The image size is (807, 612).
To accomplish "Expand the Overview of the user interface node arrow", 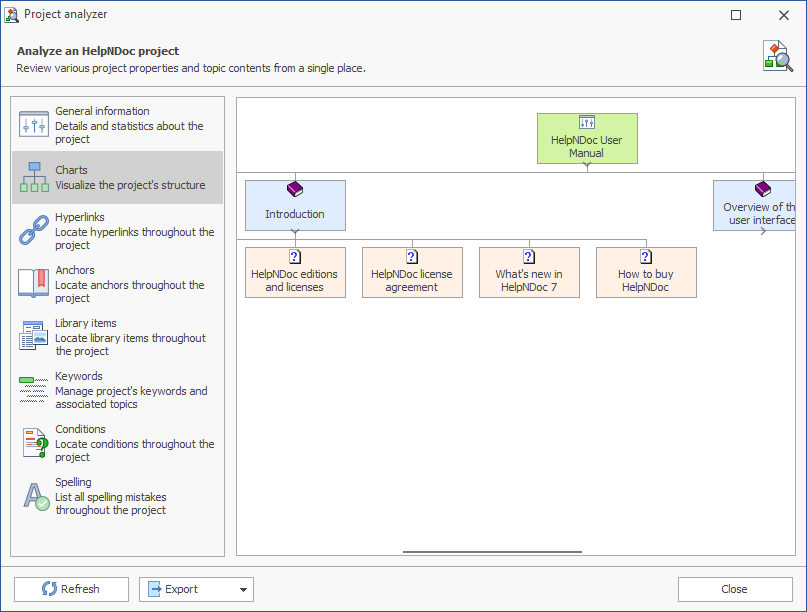I will pos(763,232).
